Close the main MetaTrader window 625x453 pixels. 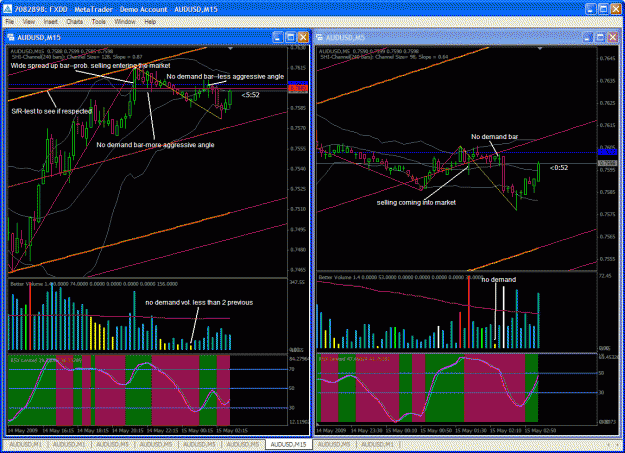point(616,9)
